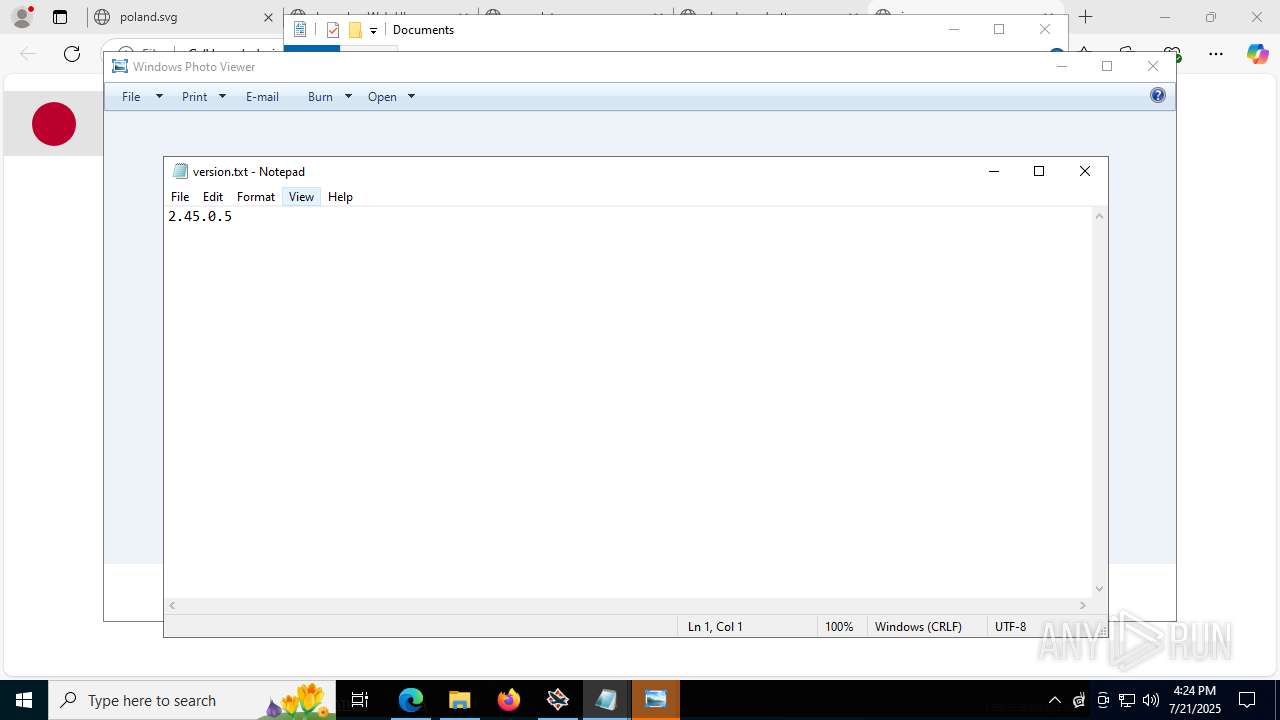This screenshot has width=1280, height=720.
Task: Open the Windows Start menu
Action: pyautogui.click(x=24, y=700)
